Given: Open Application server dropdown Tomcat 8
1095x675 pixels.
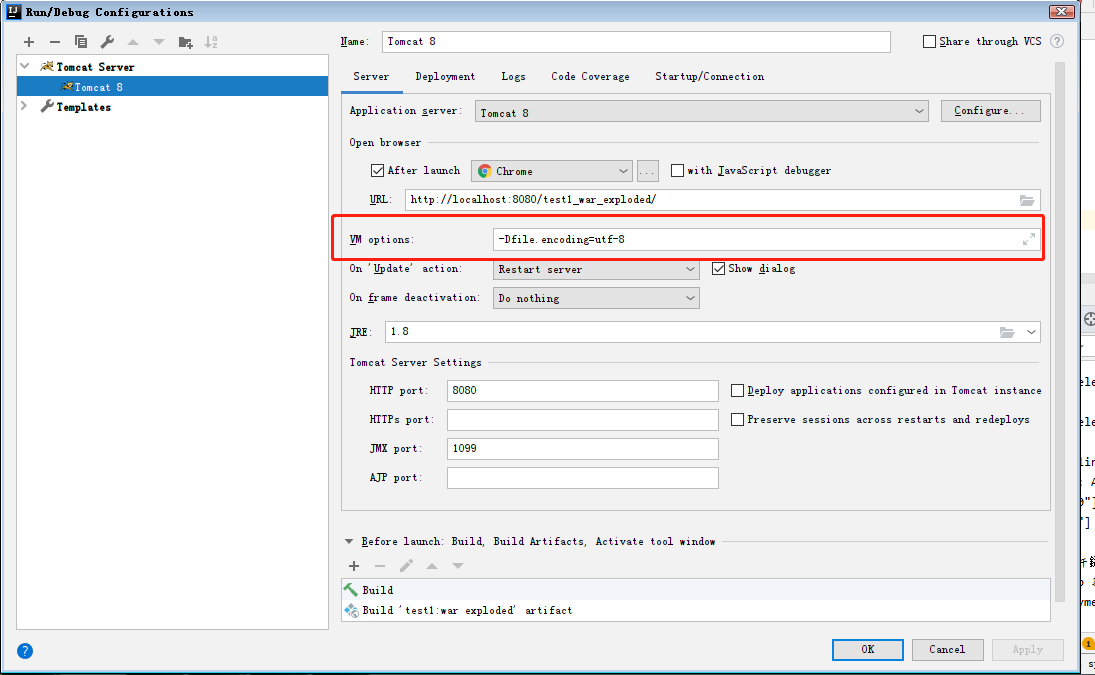Looking at the screenshot, I should 701,112.
